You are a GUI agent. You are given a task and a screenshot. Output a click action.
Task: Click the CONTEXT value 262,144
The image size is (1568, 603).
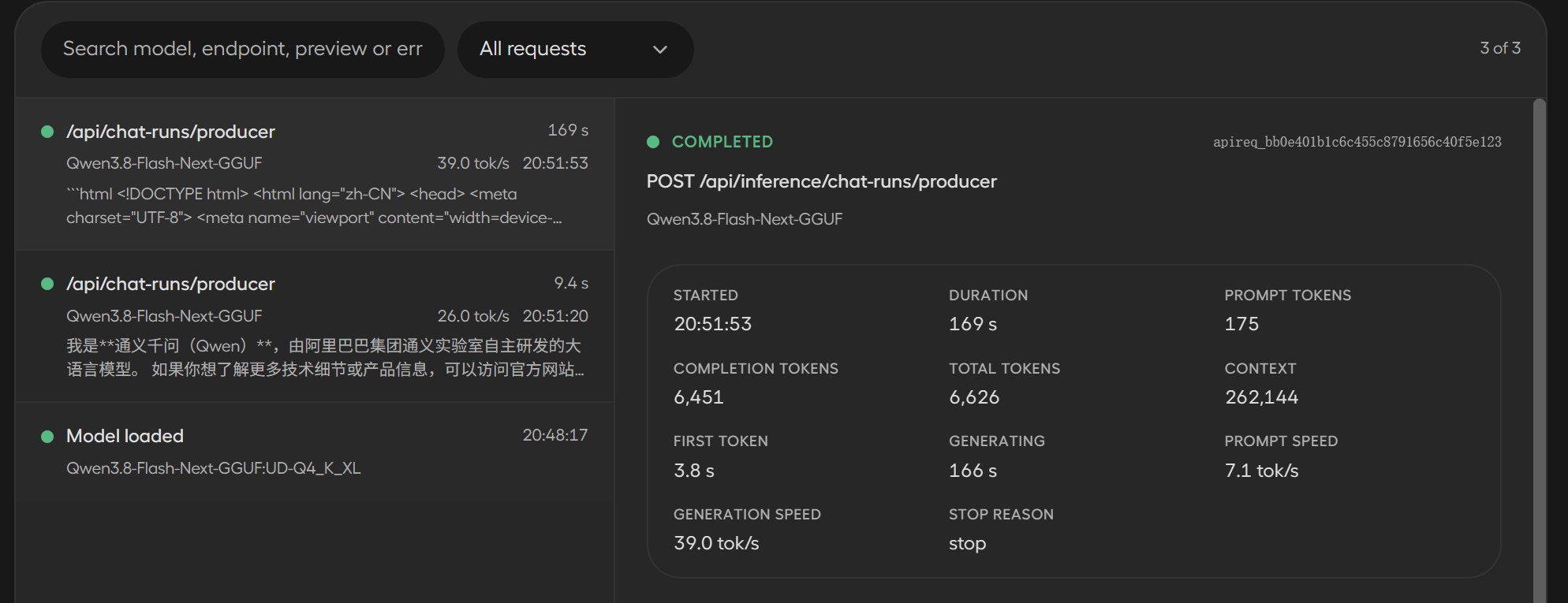(x=1261, y=397)
